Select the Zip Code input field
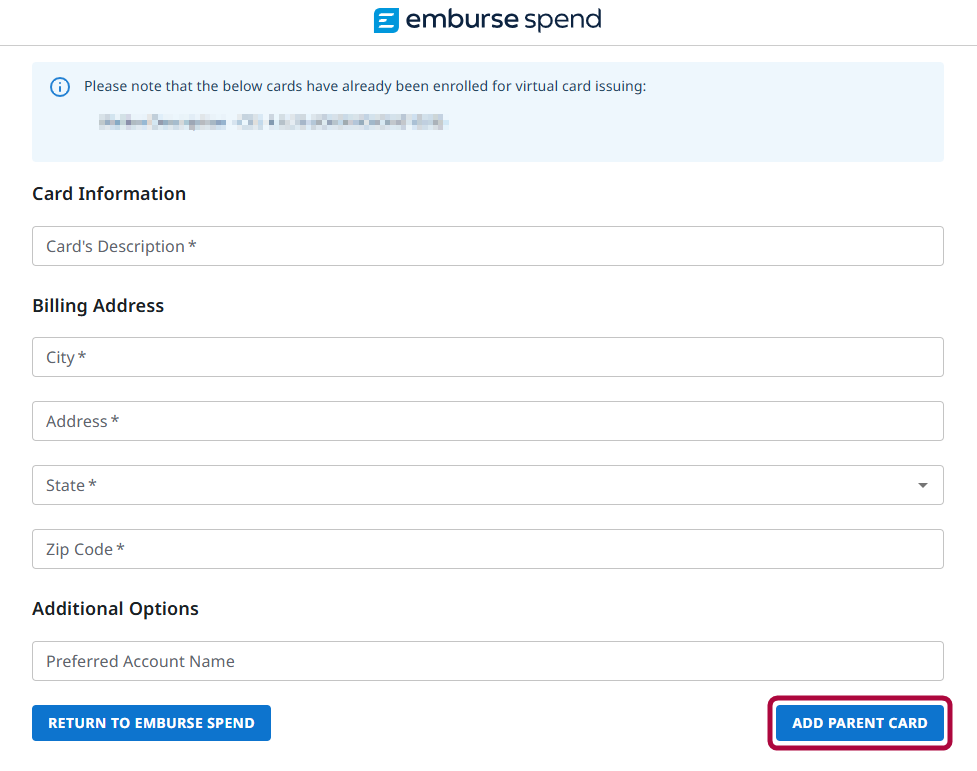The height and width of the screenshot is (771, 977). click(487, 549)
